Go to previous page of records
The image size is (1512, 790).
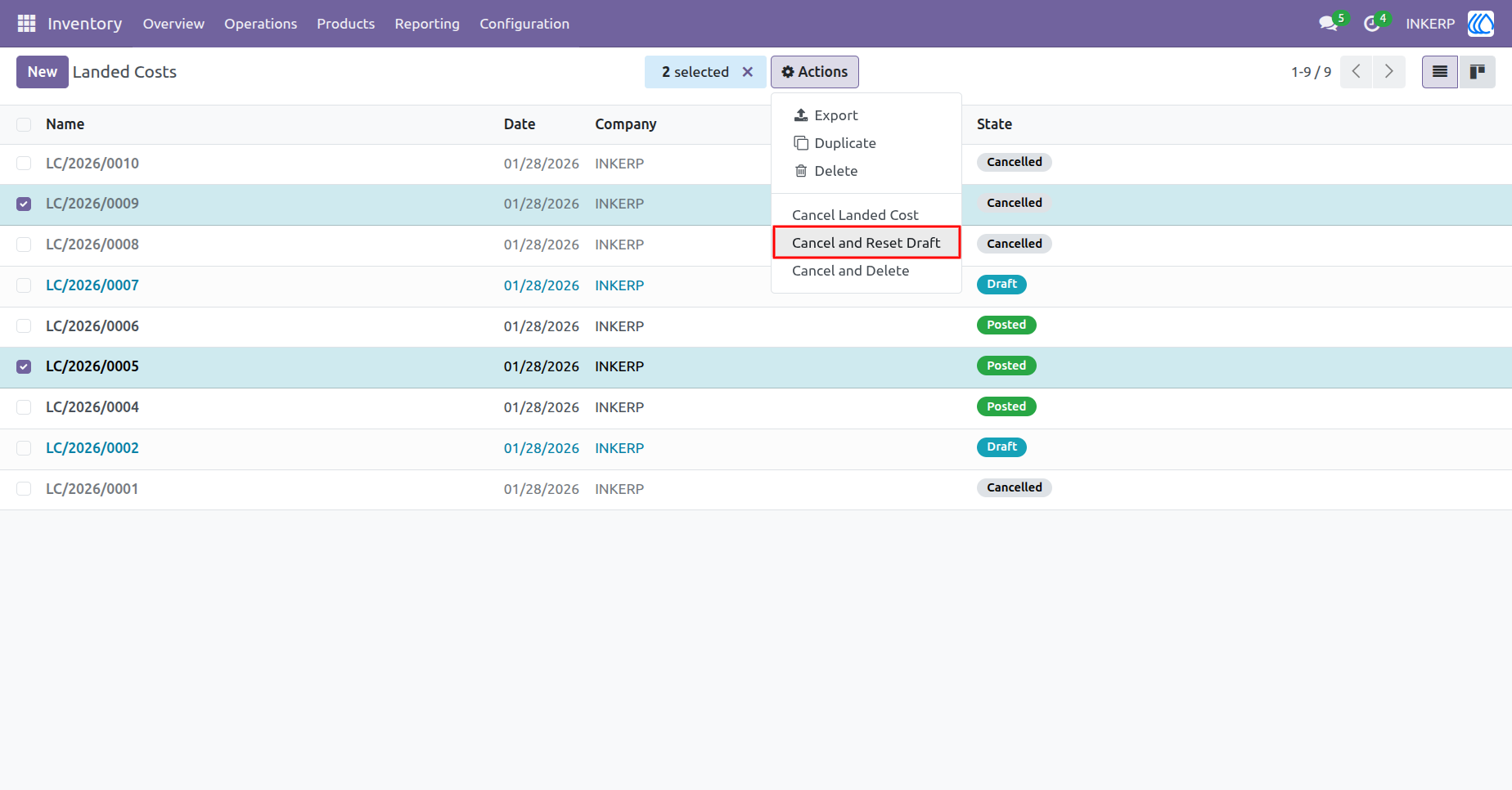(x=1357, y=72)
